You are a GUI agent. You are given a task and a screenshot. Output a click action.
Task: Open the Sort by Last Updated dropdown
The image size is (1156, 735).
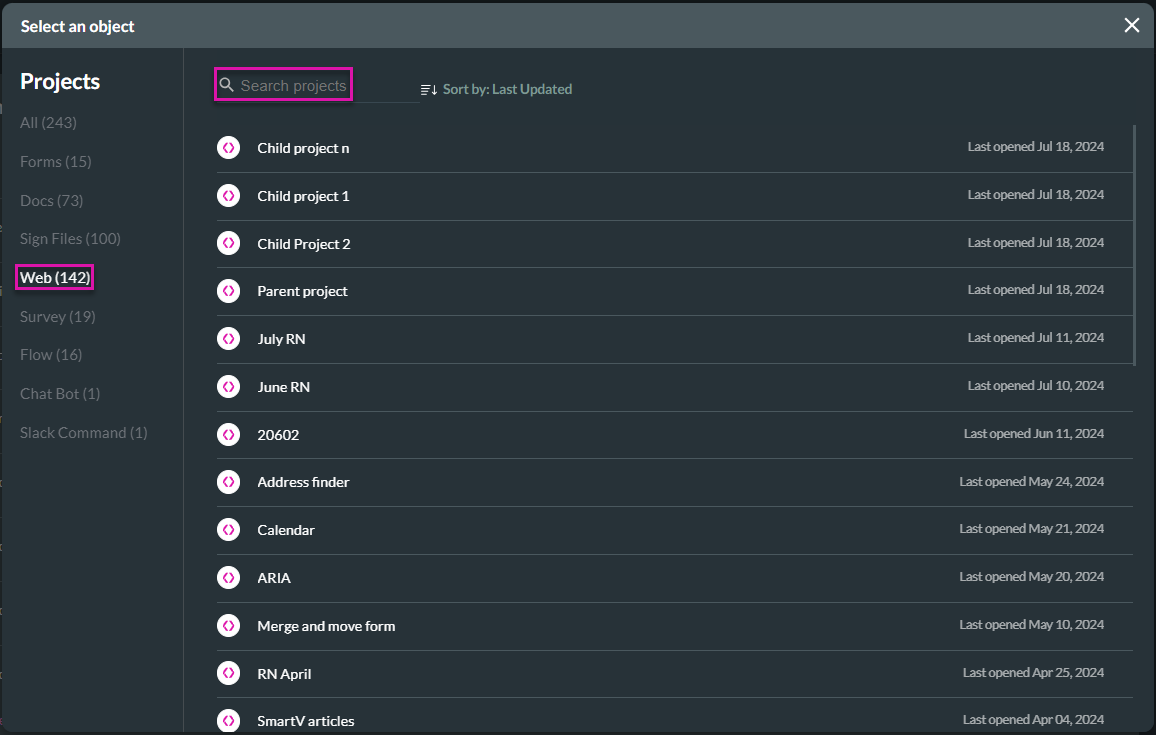click(507, 88)
